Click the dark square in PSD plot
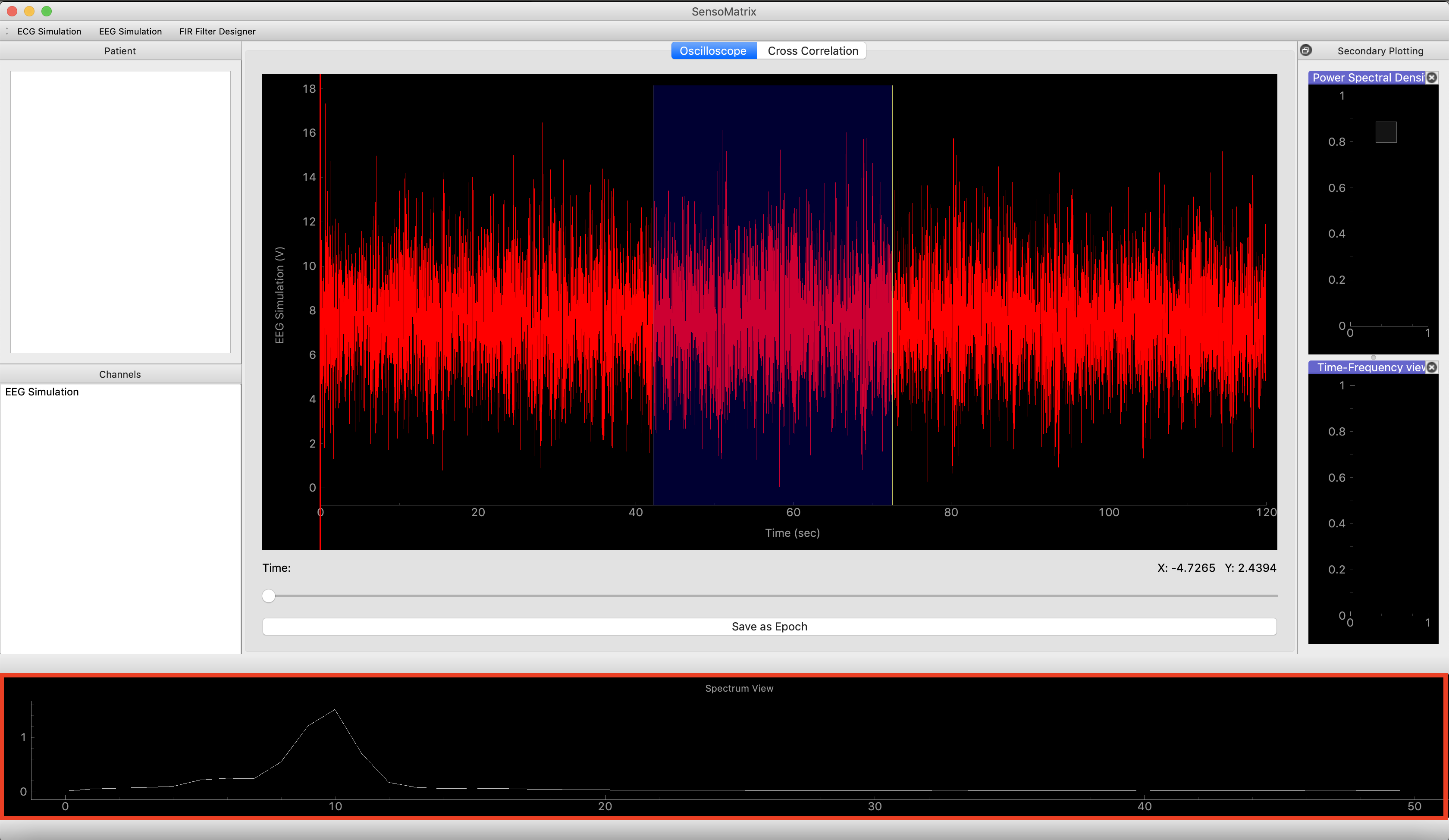1449x840 pixels. pos(1386,132)
